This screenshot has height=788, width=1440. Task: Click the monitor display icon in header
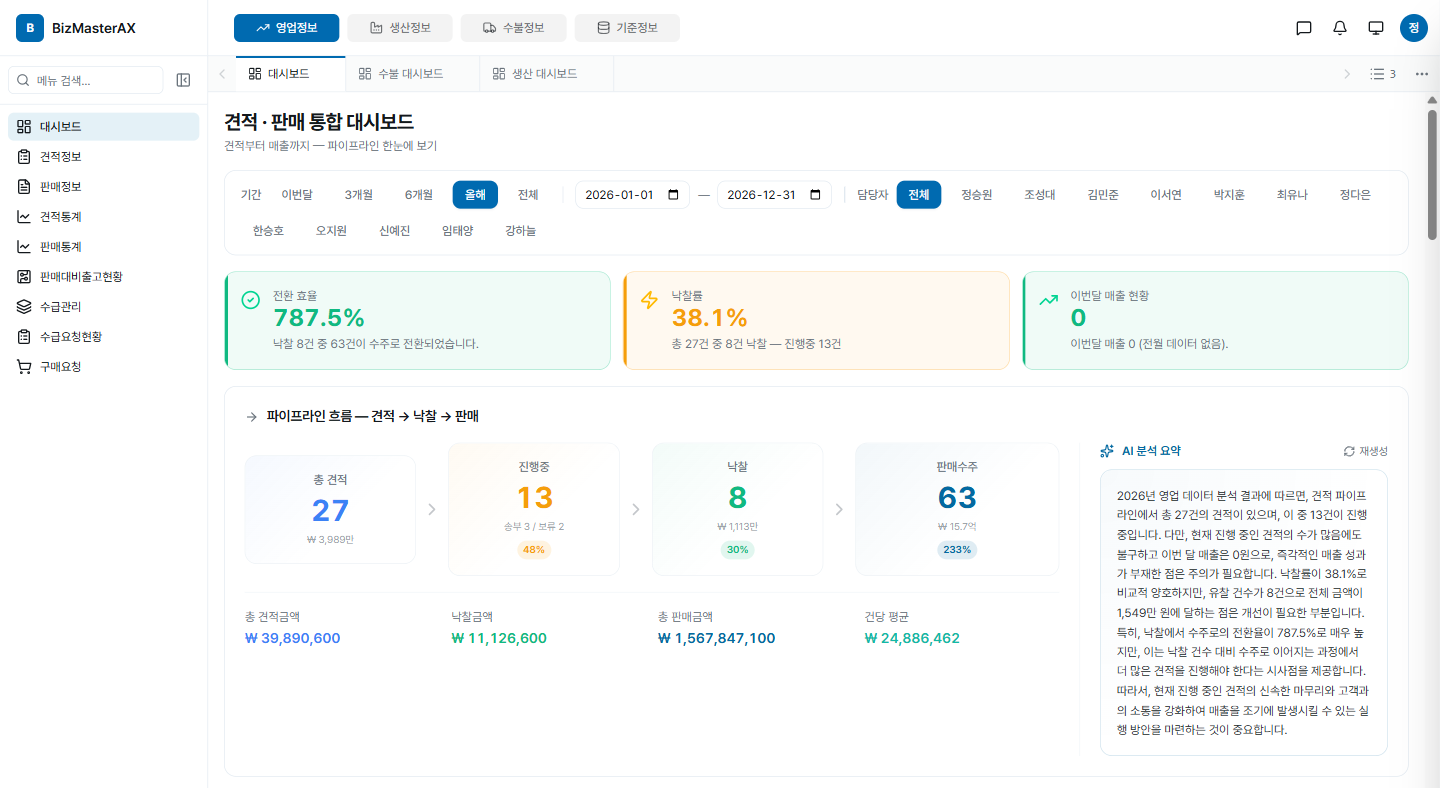pos(1376,28)
